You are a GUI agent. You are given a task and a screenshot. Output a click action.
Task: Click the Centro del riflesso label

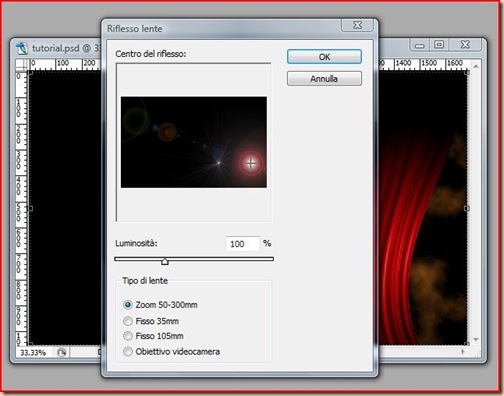click(x=151, y=54)
